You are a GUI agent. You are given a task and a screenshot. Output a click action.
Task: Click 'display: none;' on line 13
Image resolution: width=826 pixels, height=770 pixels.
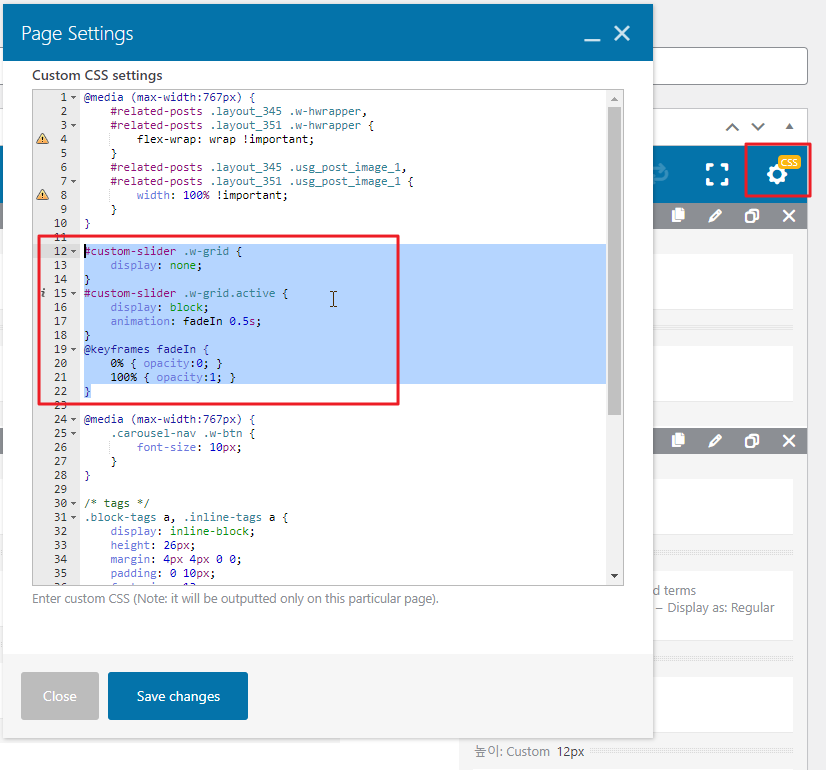point(156,265)
